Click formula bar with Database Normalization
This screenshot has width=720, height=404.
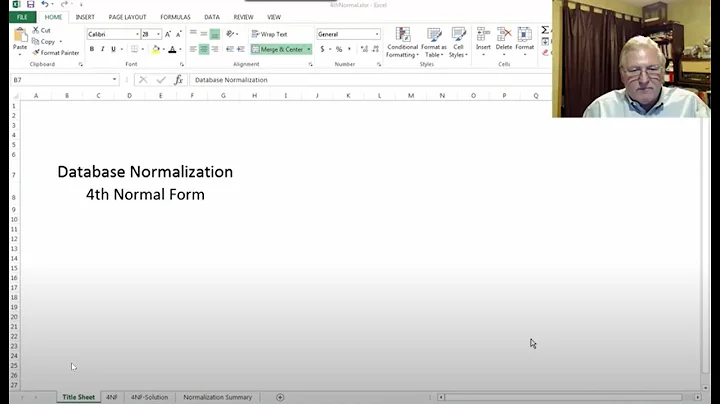click(x=370, y=80)
